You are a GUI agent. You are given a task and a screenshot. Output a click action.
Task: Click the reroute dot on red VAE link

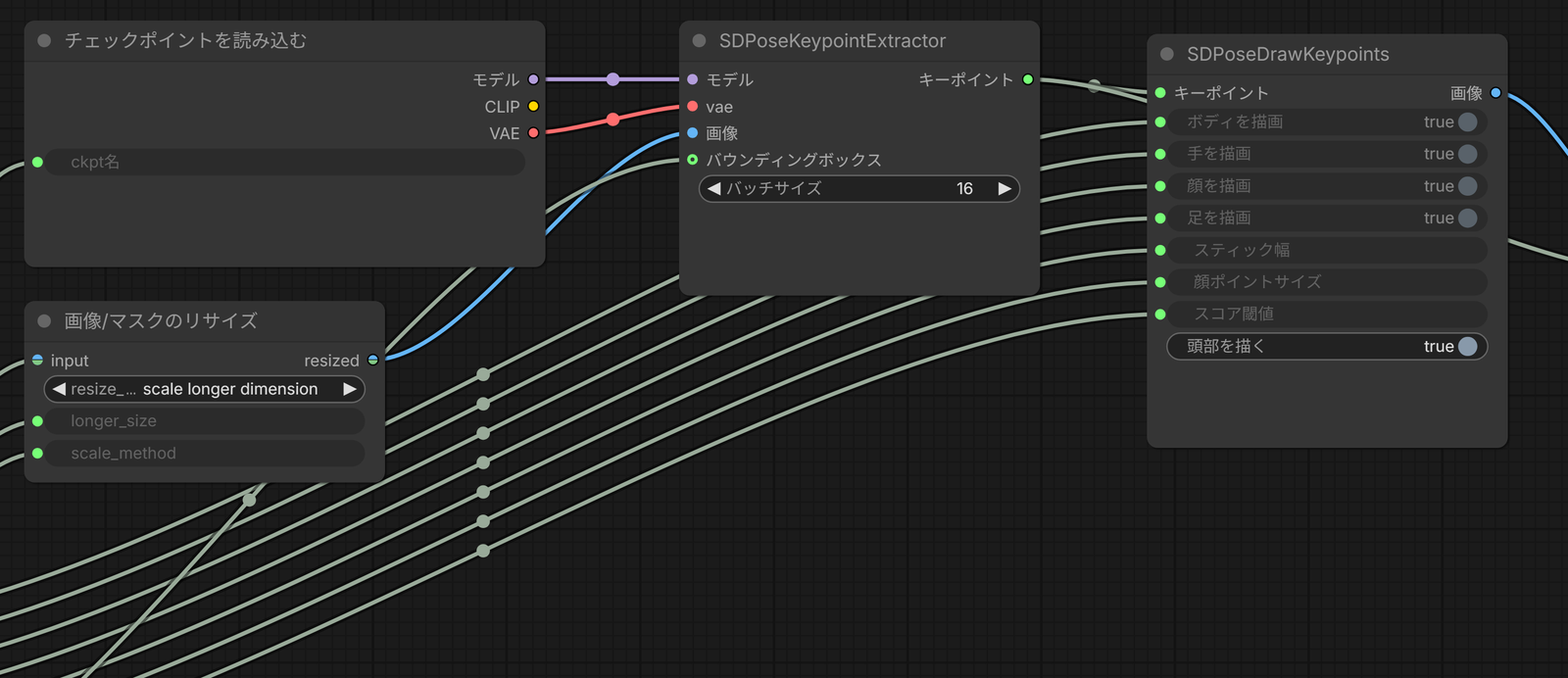click(612, 120)
